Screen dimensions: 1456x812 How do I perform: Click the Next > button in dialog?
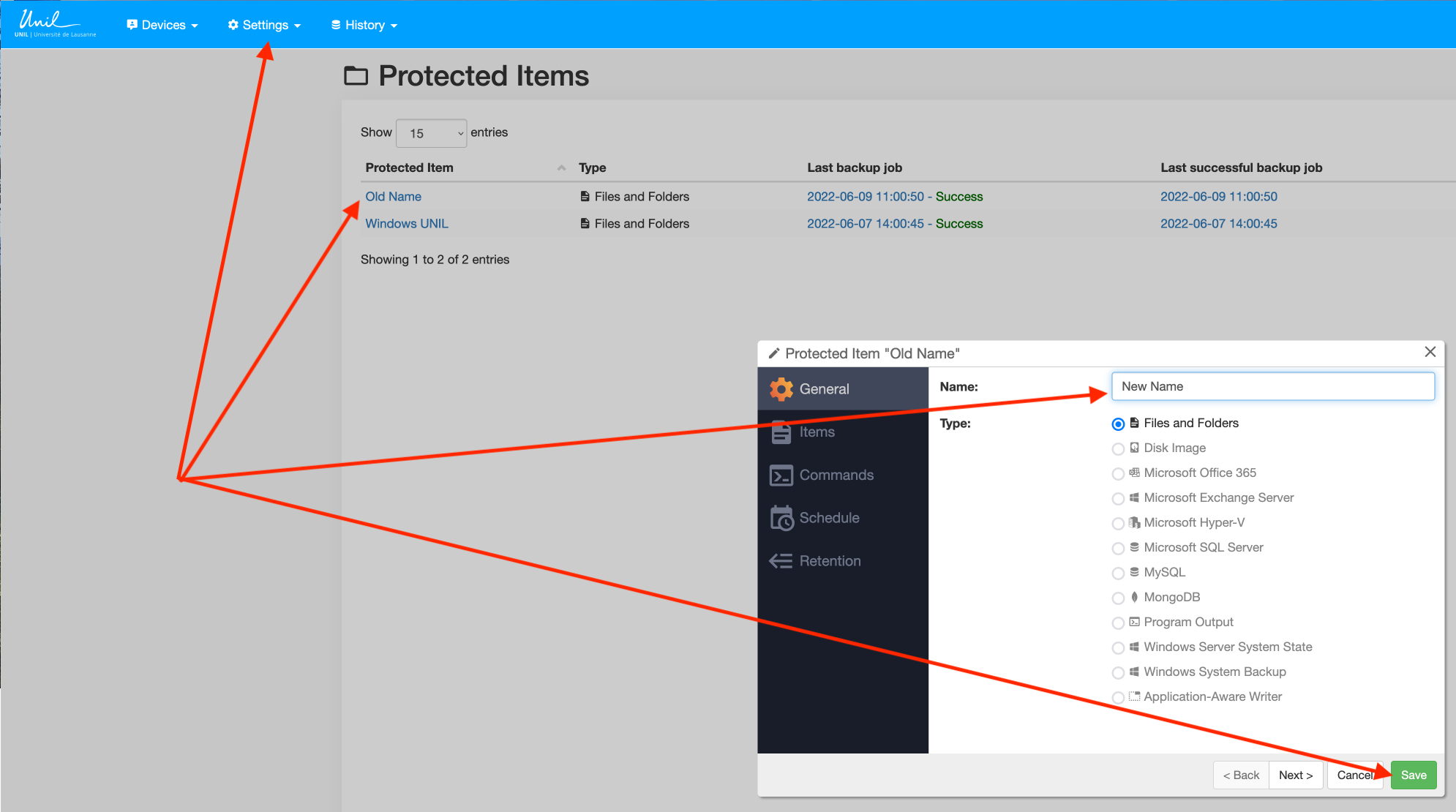pos(1295,775)
